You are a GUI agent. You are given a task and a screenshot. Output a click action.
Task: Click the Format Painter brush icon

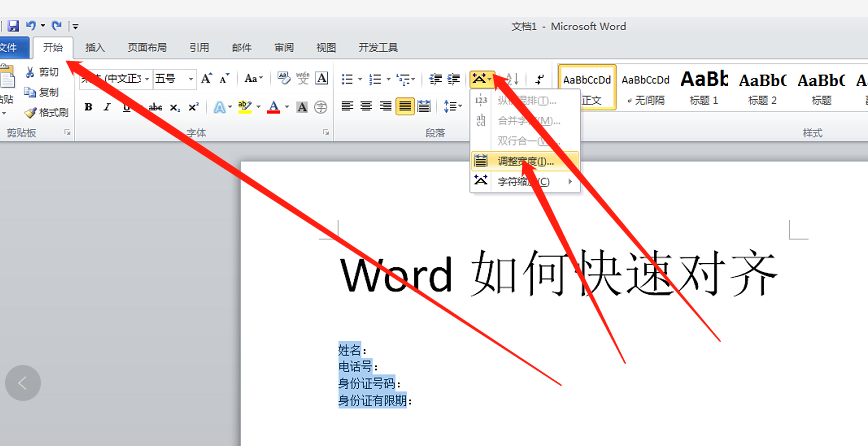click(x=30, y=112)
